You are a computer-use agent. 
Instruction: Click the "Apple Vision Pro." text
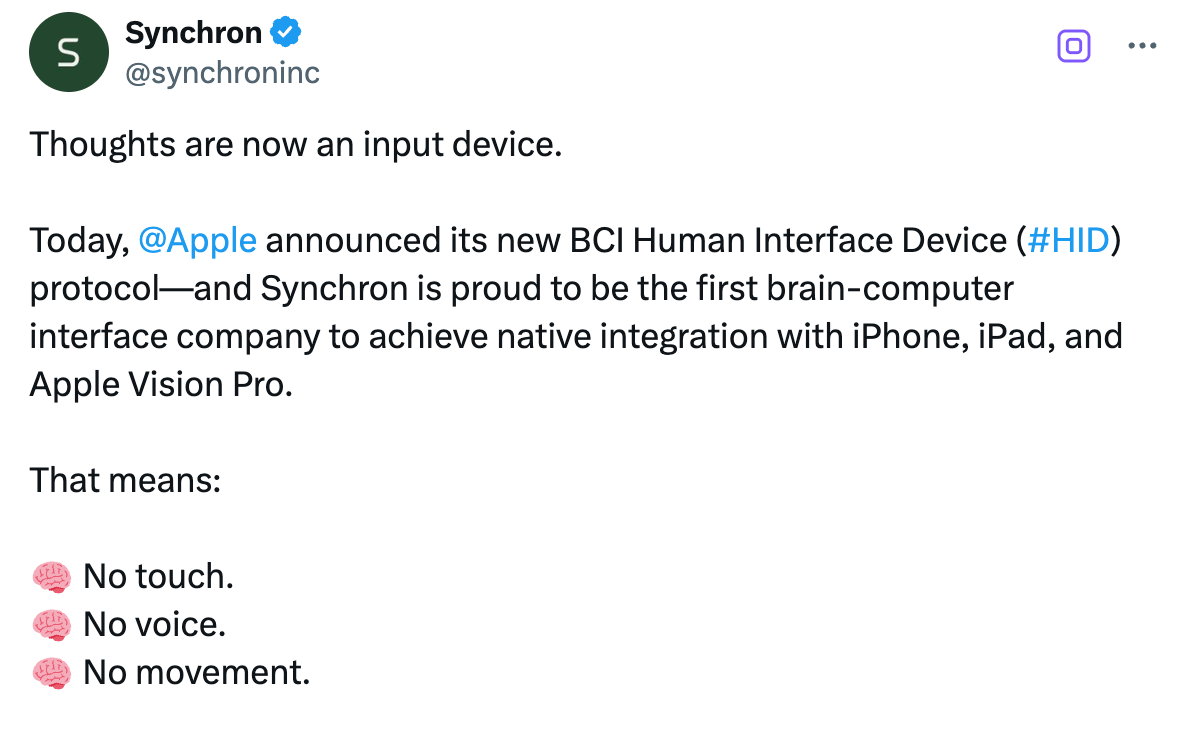[x=161, y=385]
